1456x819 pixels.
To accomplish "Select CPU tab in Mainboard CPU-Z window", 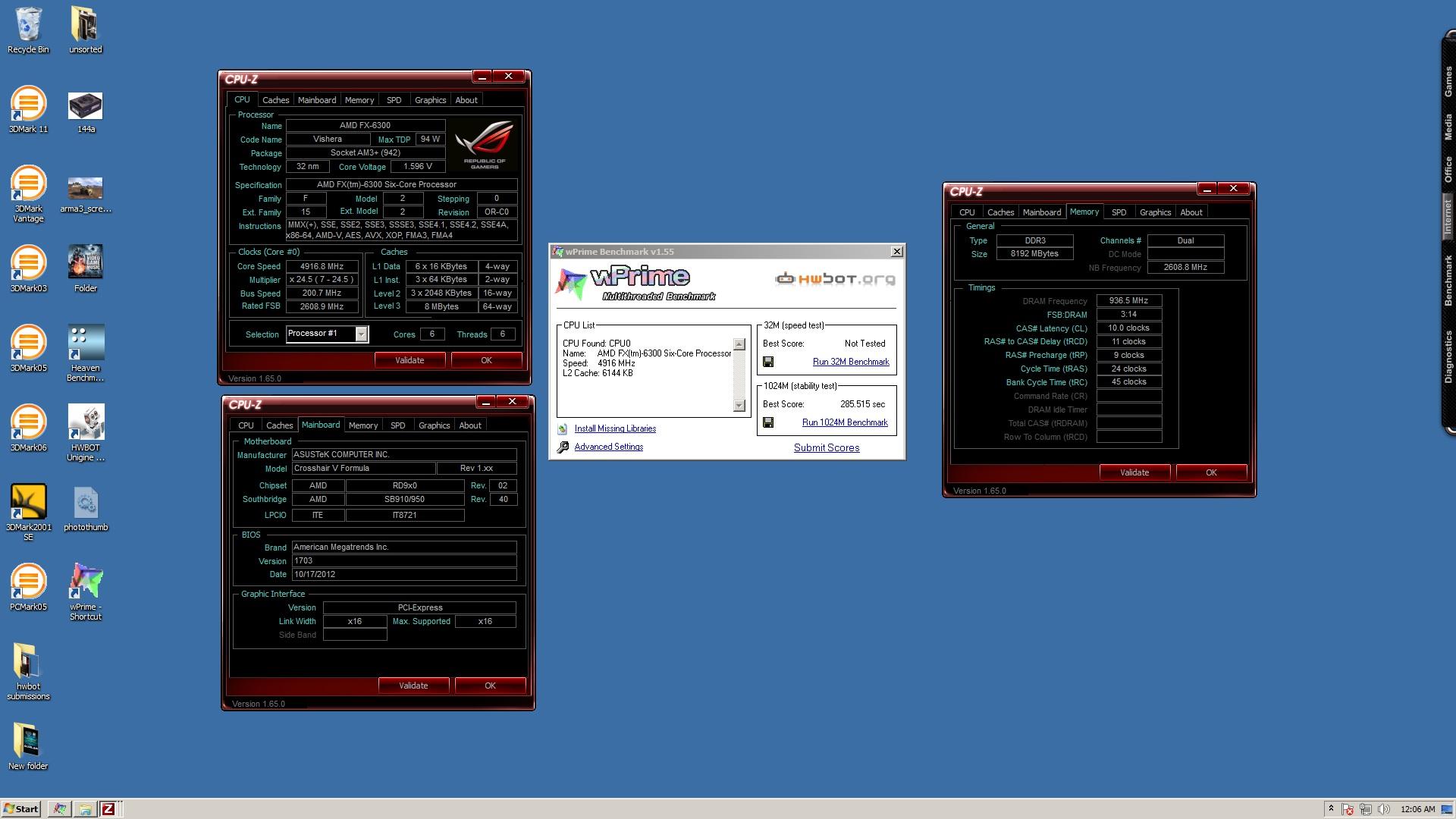I will click(246, 425).
